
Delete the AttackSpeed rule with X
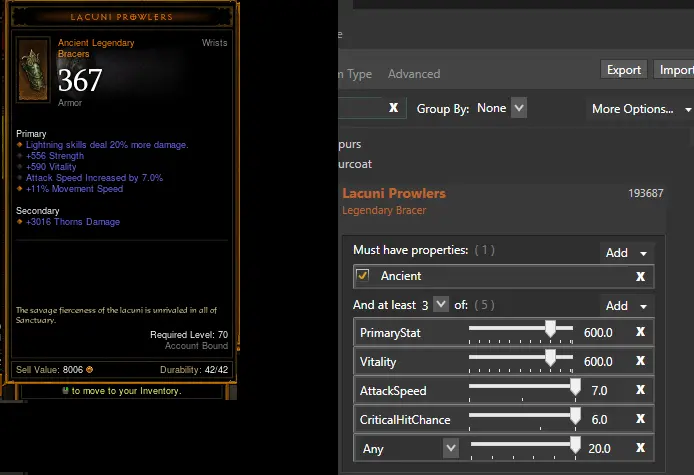pos(640,390)
